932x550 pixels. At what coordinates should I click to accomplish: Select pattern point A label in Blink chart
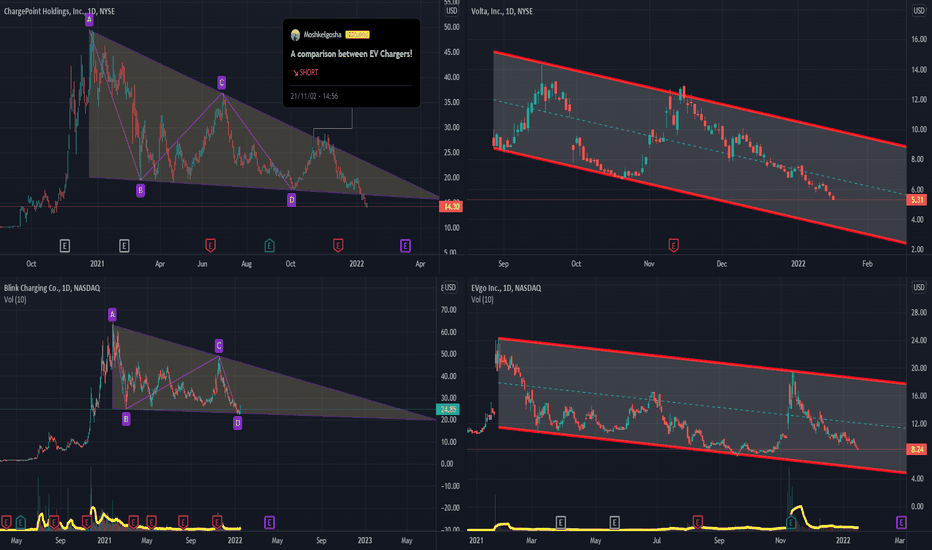(x=112, y=314)
